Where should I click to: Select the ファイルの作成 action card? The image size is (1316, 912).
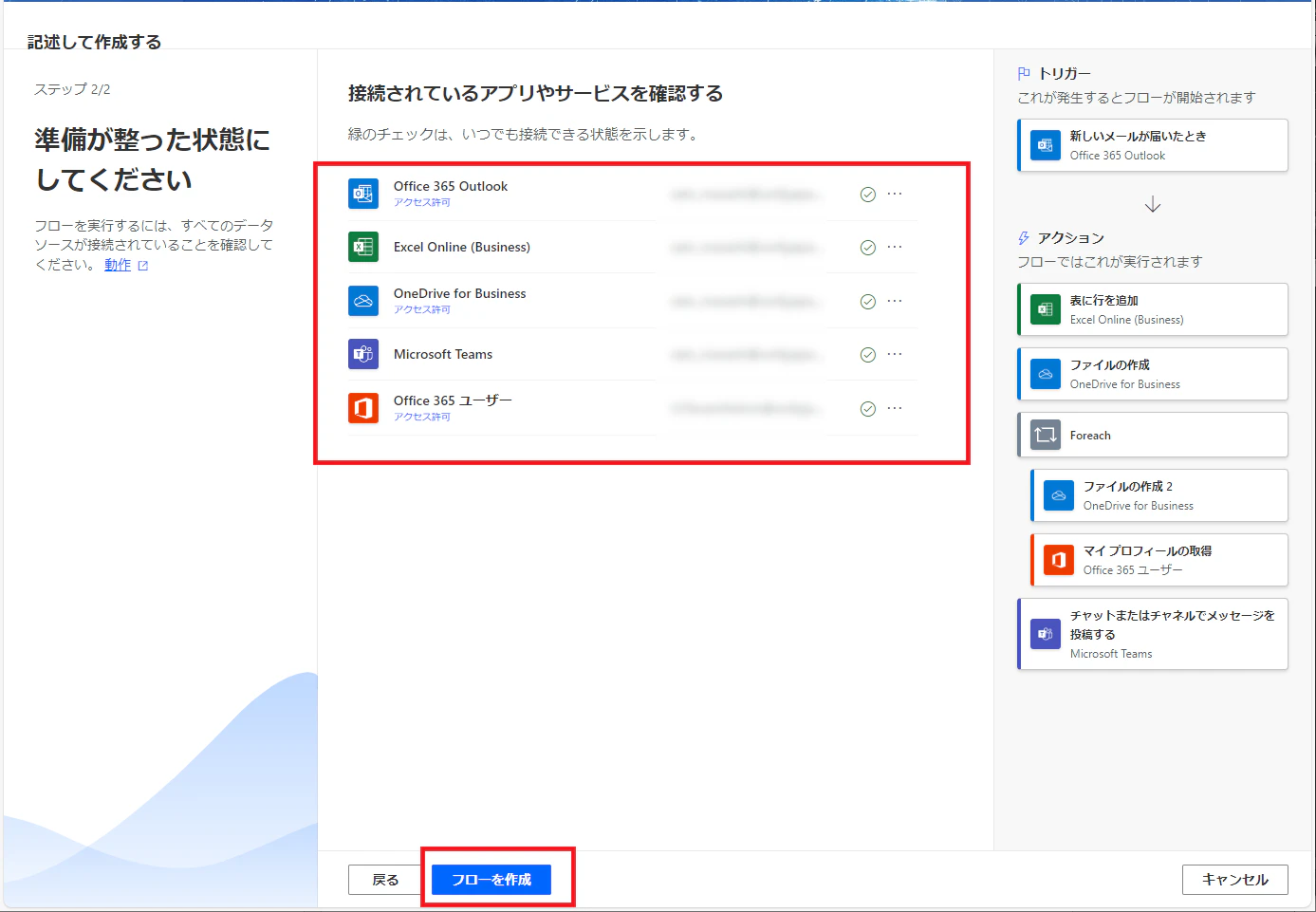click(x=1153, y=374)
